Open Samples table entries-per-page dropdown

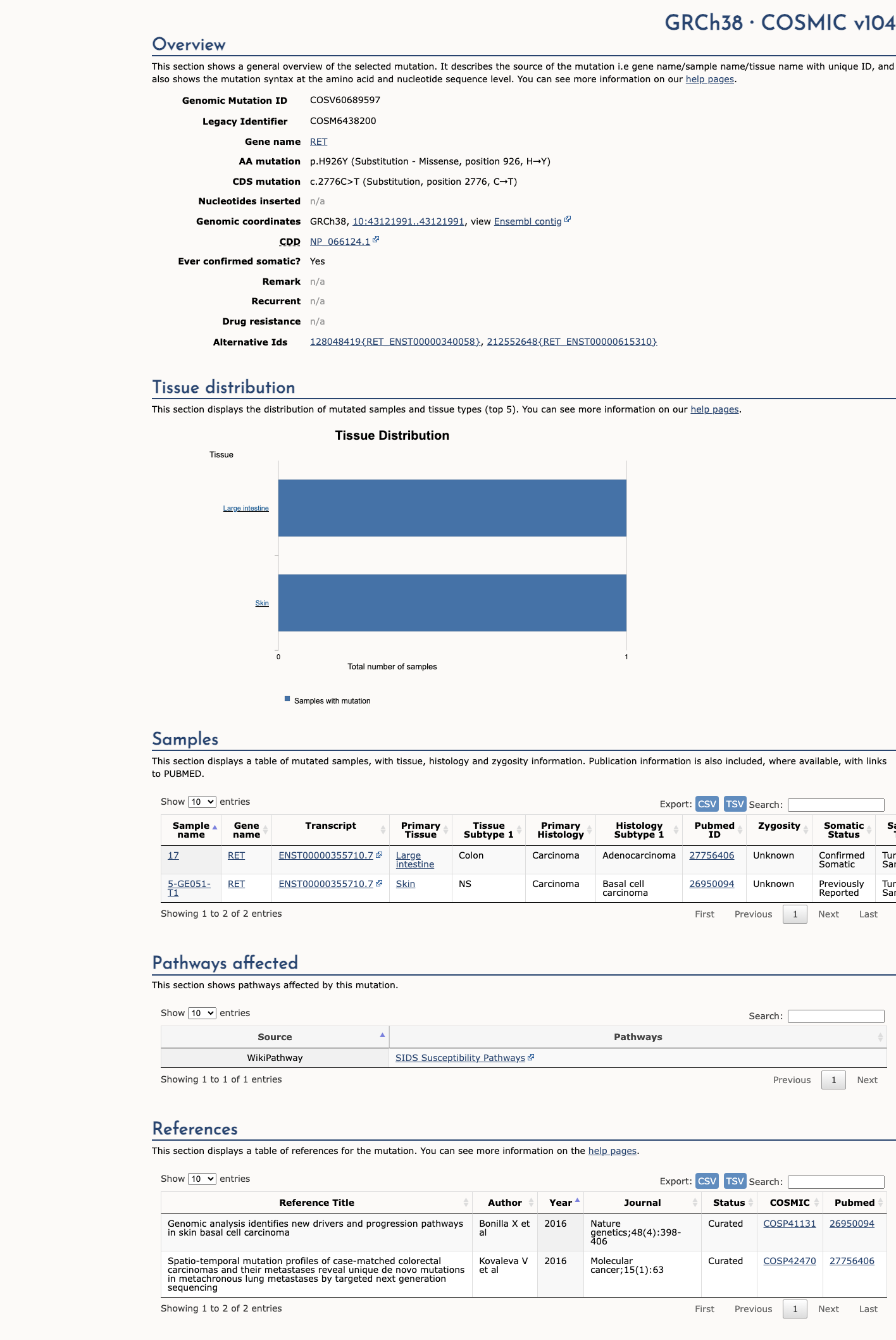[202, 802]
